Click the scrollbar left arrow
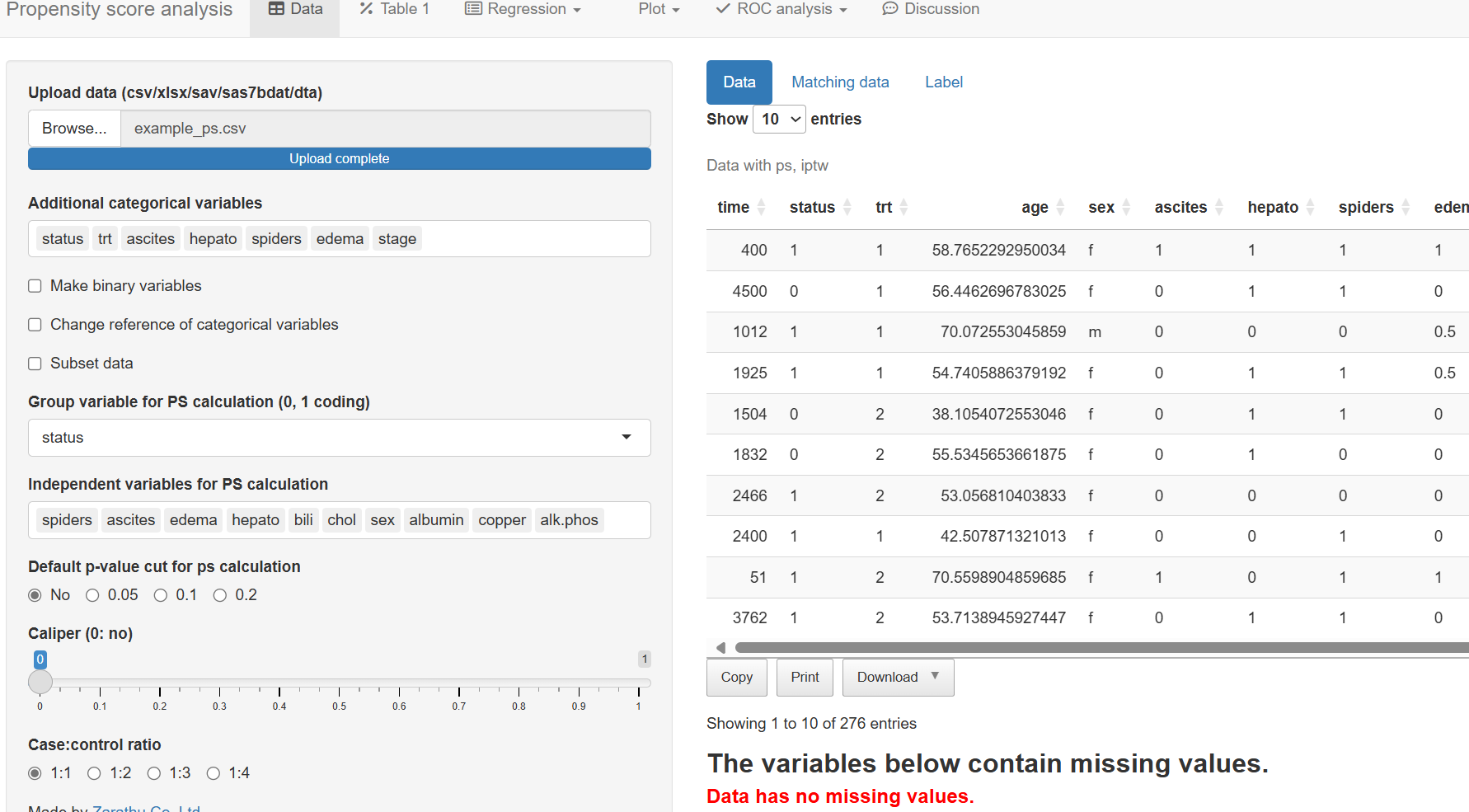The width and height of the screenshot is (1469, 812). click(x=720, y=648)
